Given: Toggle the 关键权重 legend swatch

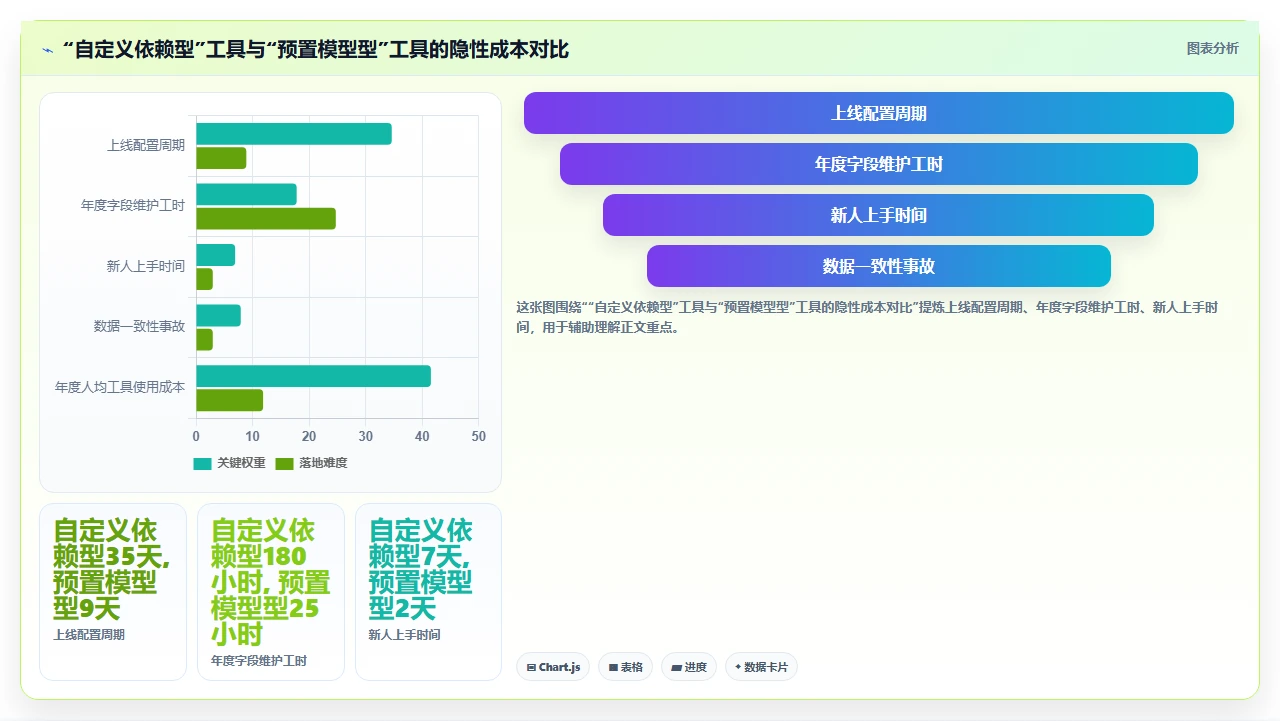Looking at the screenshot, I should pyautogui.click(x=203, y=463).
